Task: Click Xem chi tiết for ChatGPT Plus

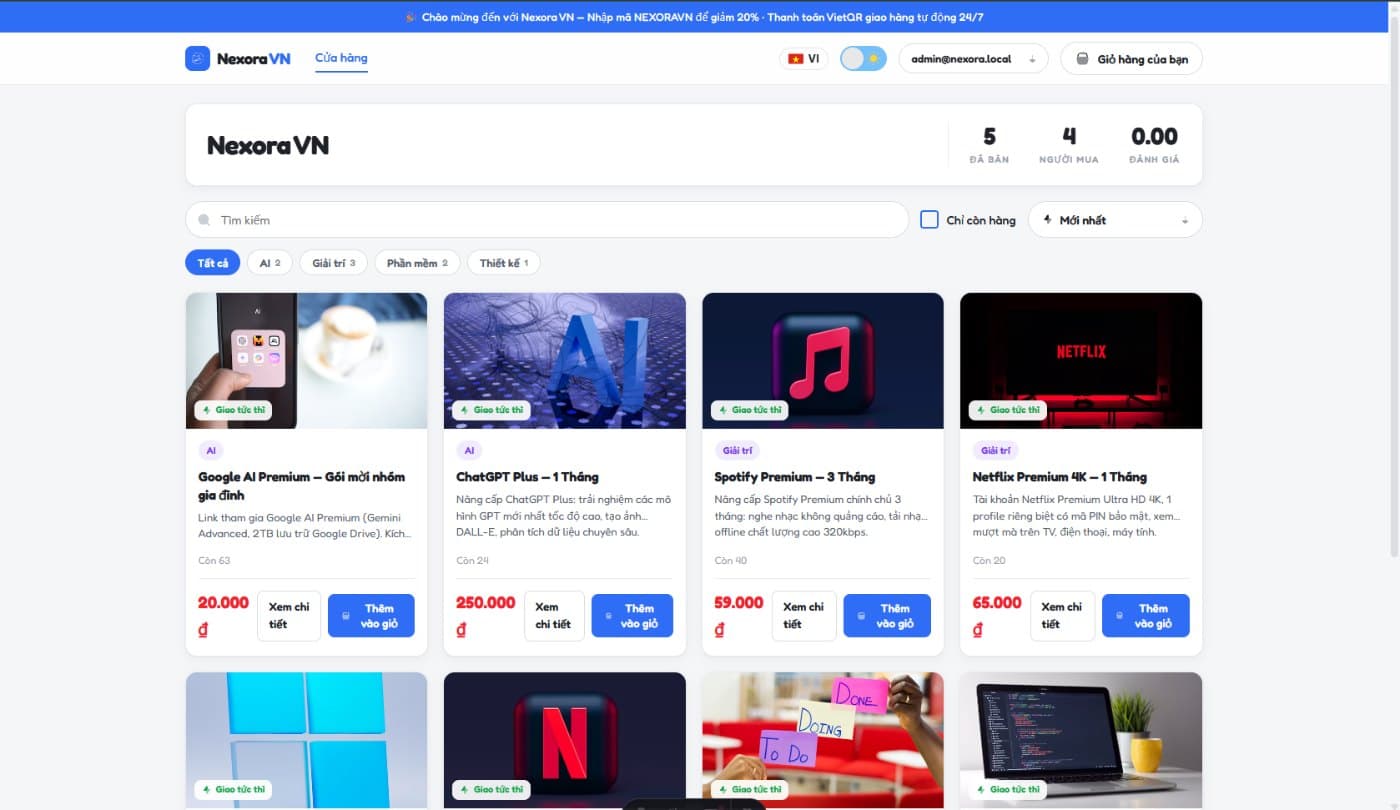Action: pyautogui.click(x=554, y=616)
